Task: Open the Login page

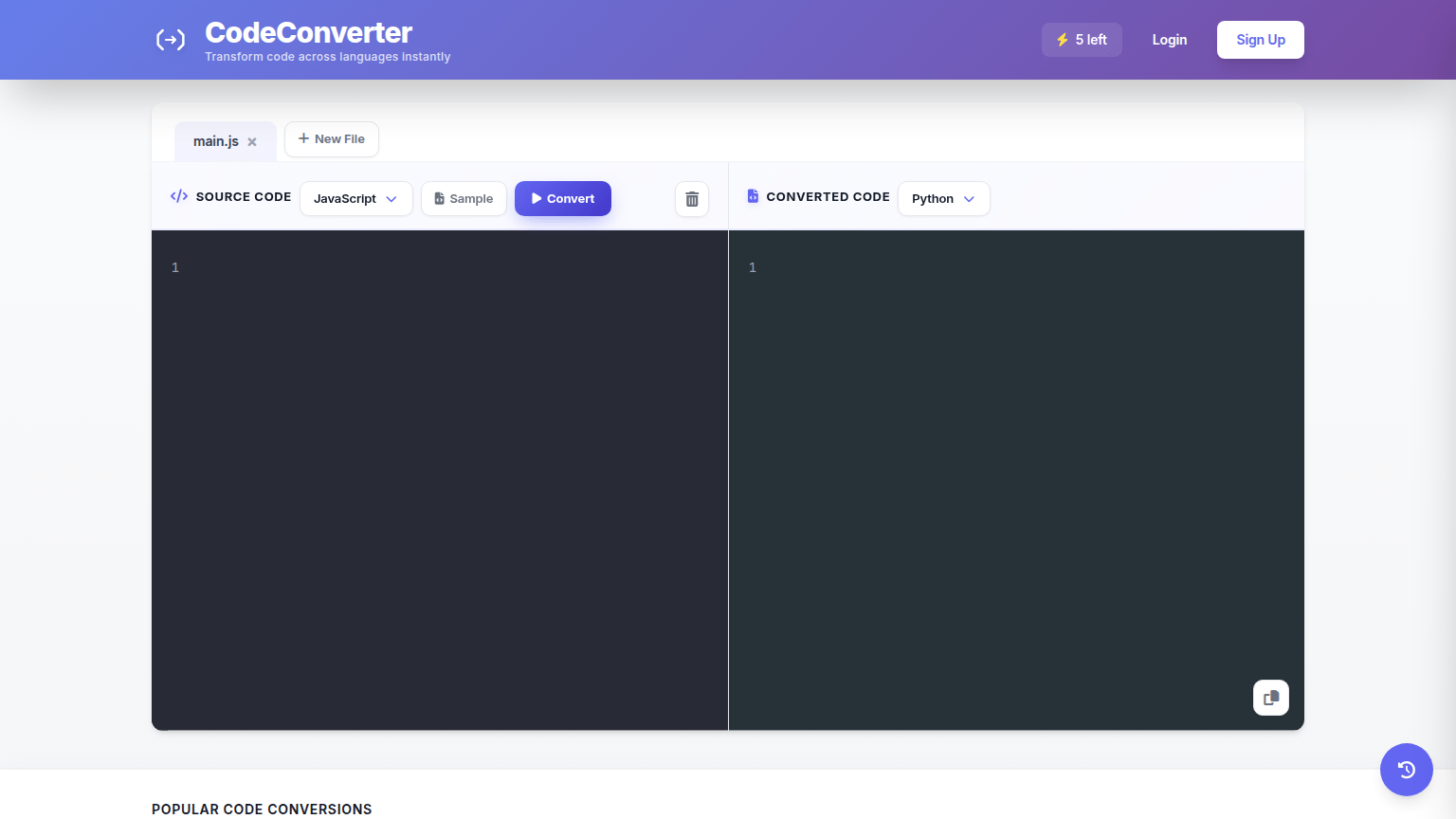Action: [x=1170, y=40]
